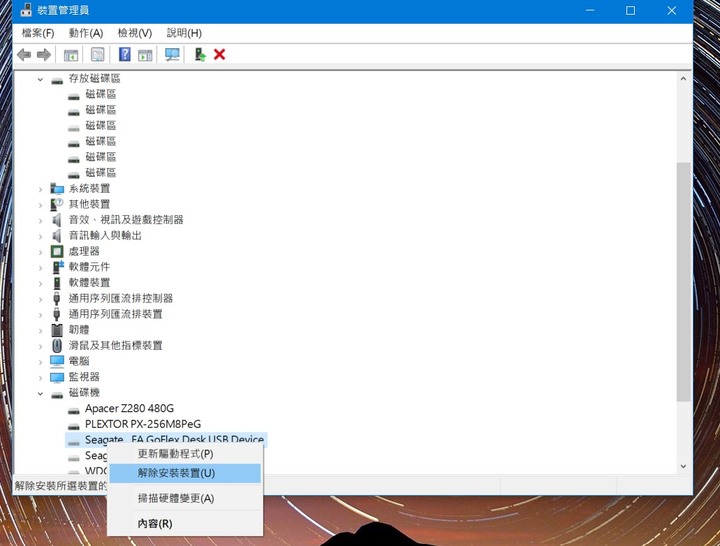Click the USB icon beside 通用序列匯流排控制器

[x=56, y=298]
